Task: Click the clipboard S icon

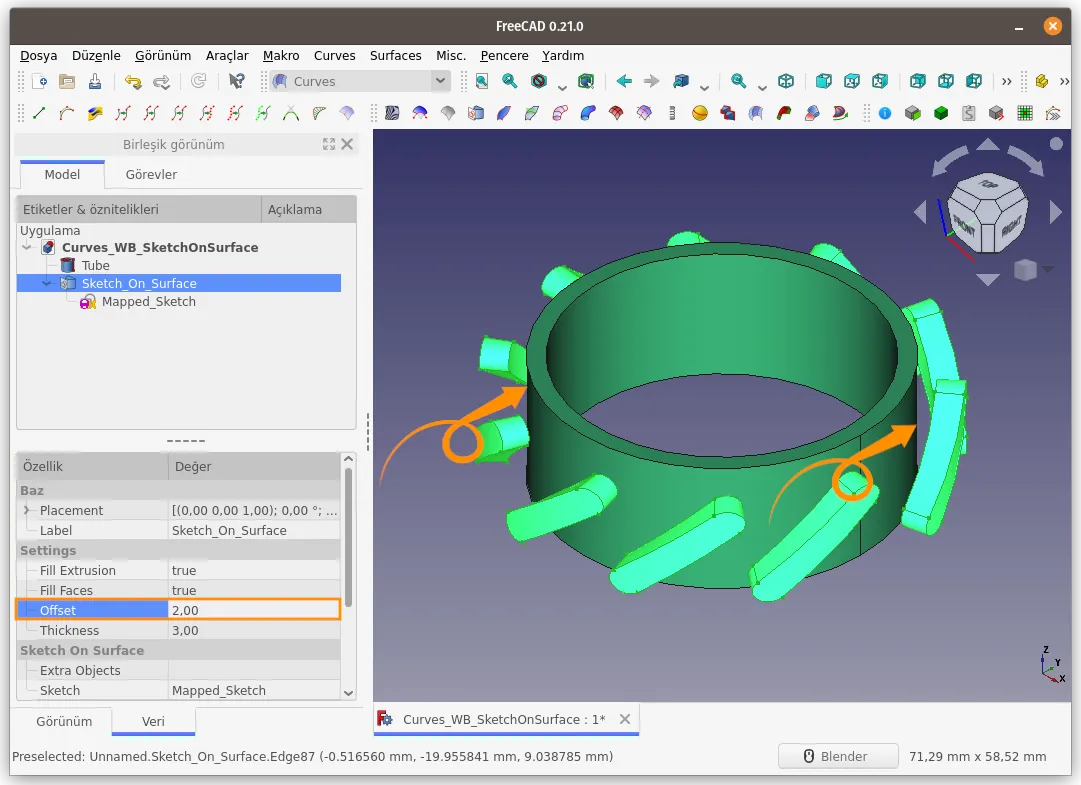Action: coord(969,113)
